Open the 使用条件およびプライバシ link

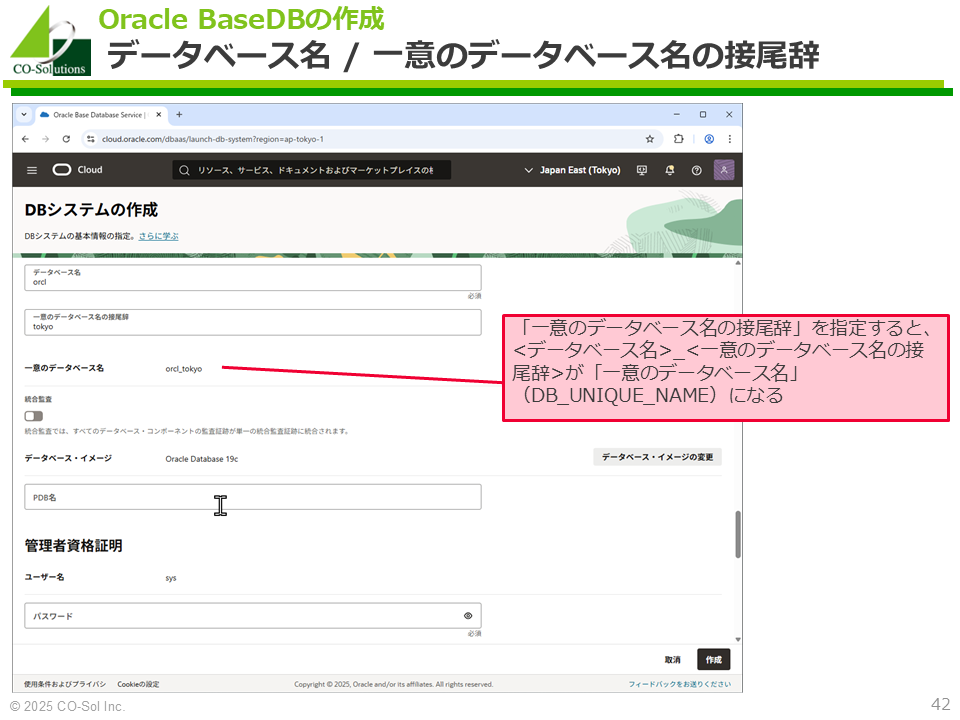click(x=65, y=684)
